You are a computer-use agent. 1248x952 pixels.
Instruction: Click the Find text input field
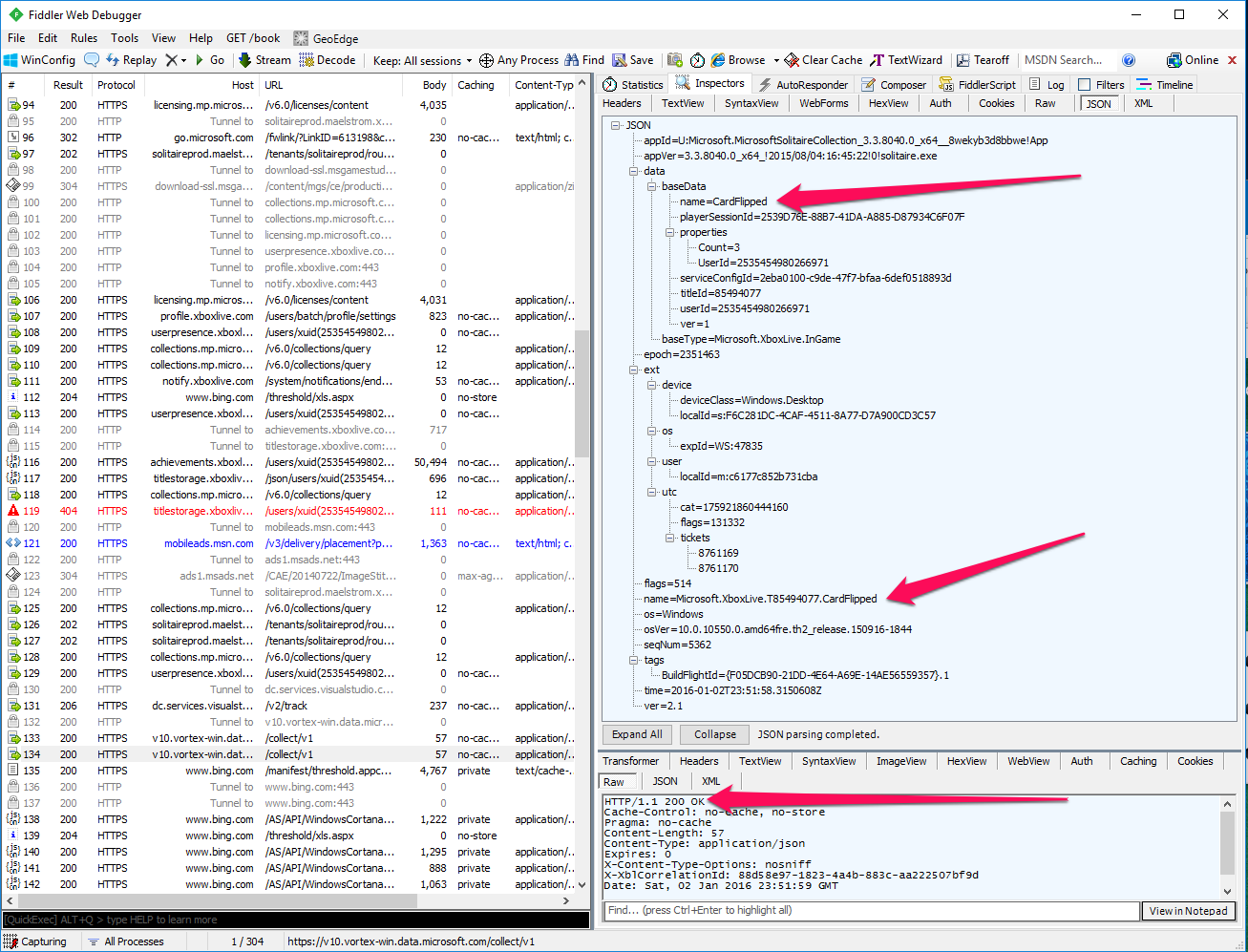[872, 911]
